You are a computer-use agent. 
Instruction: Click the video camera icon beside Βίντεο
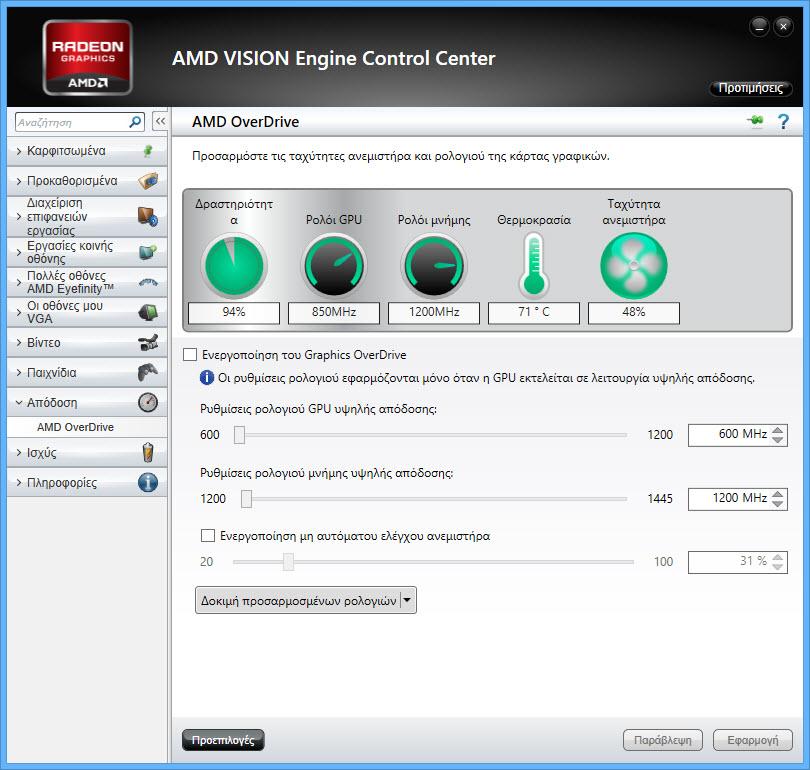pyautogui.click(x=148, y=342)
